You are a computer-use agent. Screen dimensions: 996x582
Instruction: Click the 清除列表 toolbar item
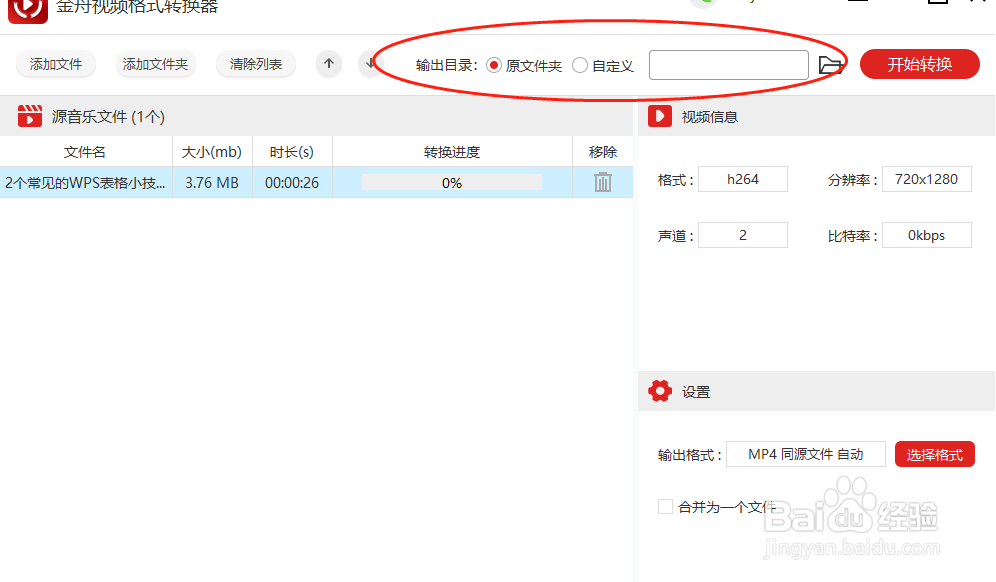click(258, 63)
